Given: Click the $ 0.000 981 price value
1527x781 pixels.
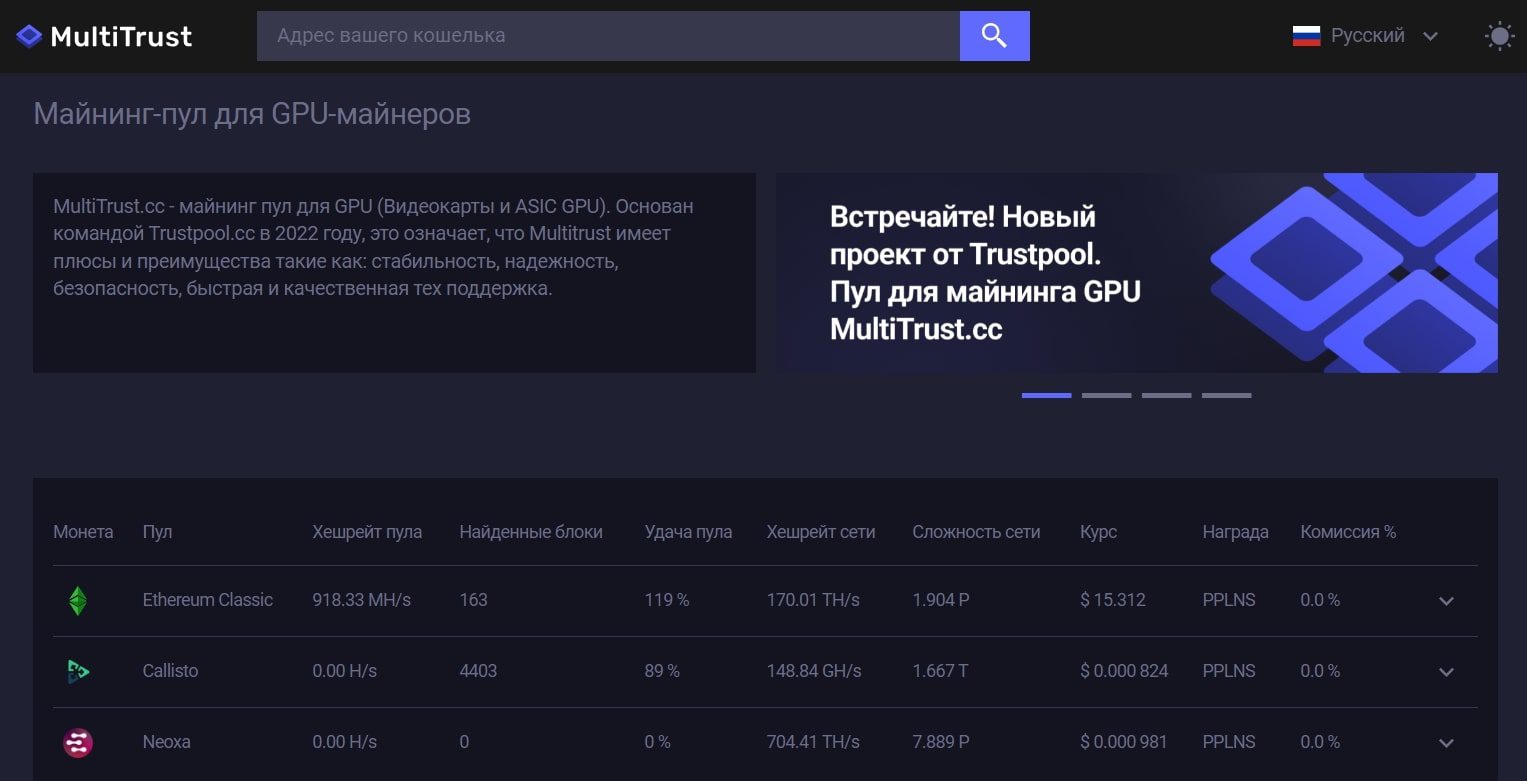Looking at the screenshot, I should tap(1124, 742).
